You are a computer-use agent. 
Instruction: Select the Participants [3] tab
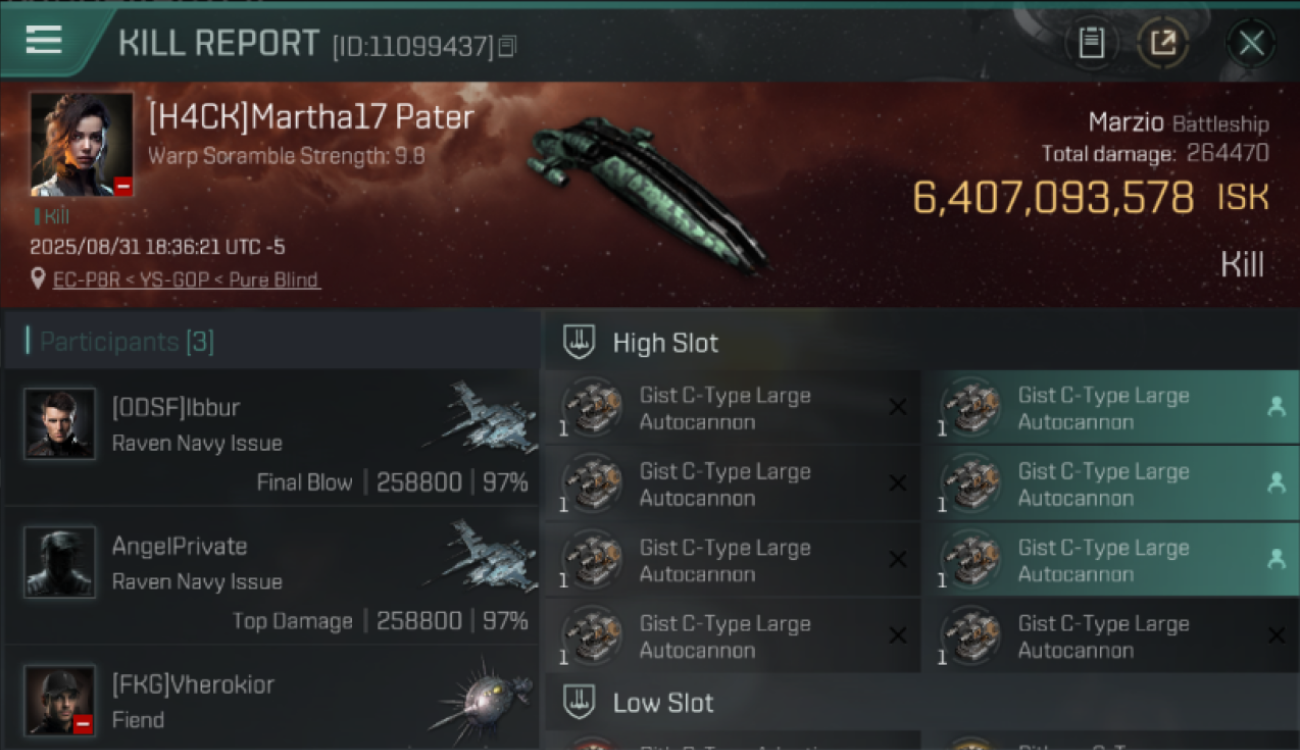[126, 342]
